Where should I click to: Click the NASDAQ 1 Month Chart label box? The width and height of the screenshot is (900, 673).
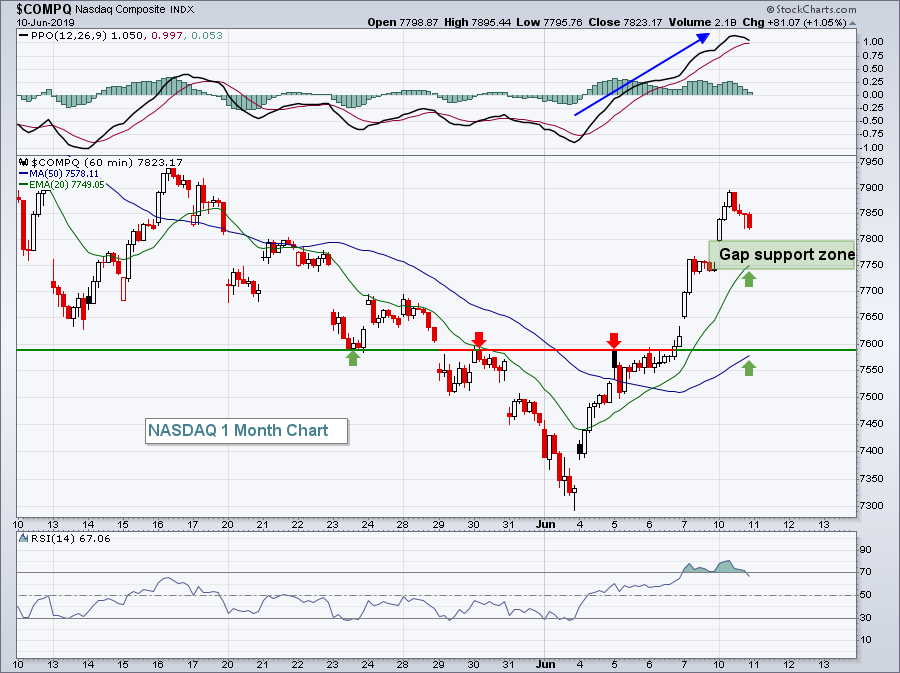[246, 431]
